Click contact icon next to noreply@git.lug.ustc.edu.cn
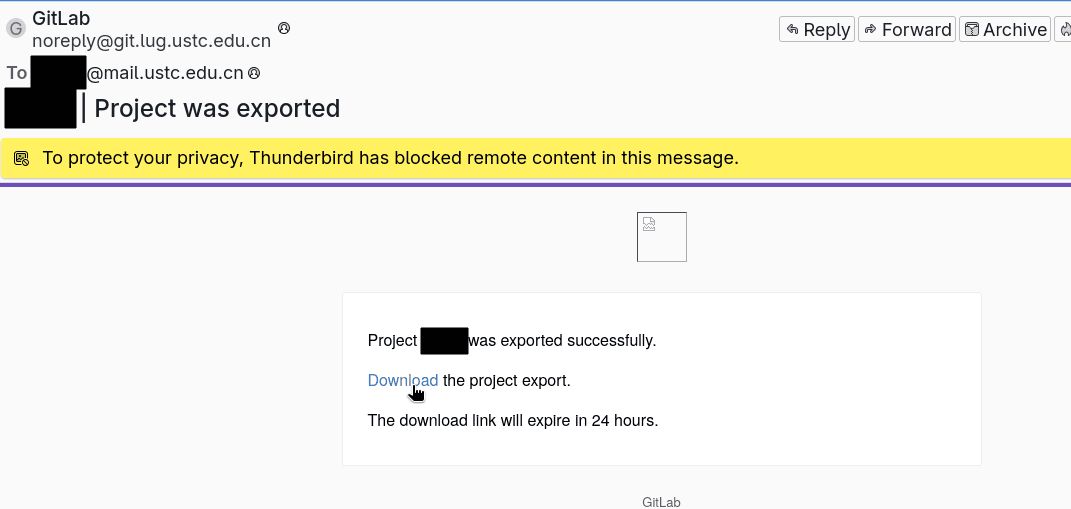This screenshot has height=509, width=1071. pyautogui.click(x=284, y=28)
